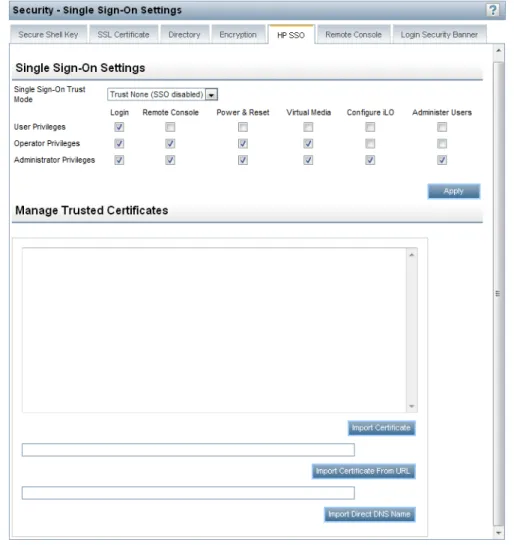Screen dimensions: 514x545
Task: Enable Administer Users for User Privileges
Action: [x=442, y=127]
